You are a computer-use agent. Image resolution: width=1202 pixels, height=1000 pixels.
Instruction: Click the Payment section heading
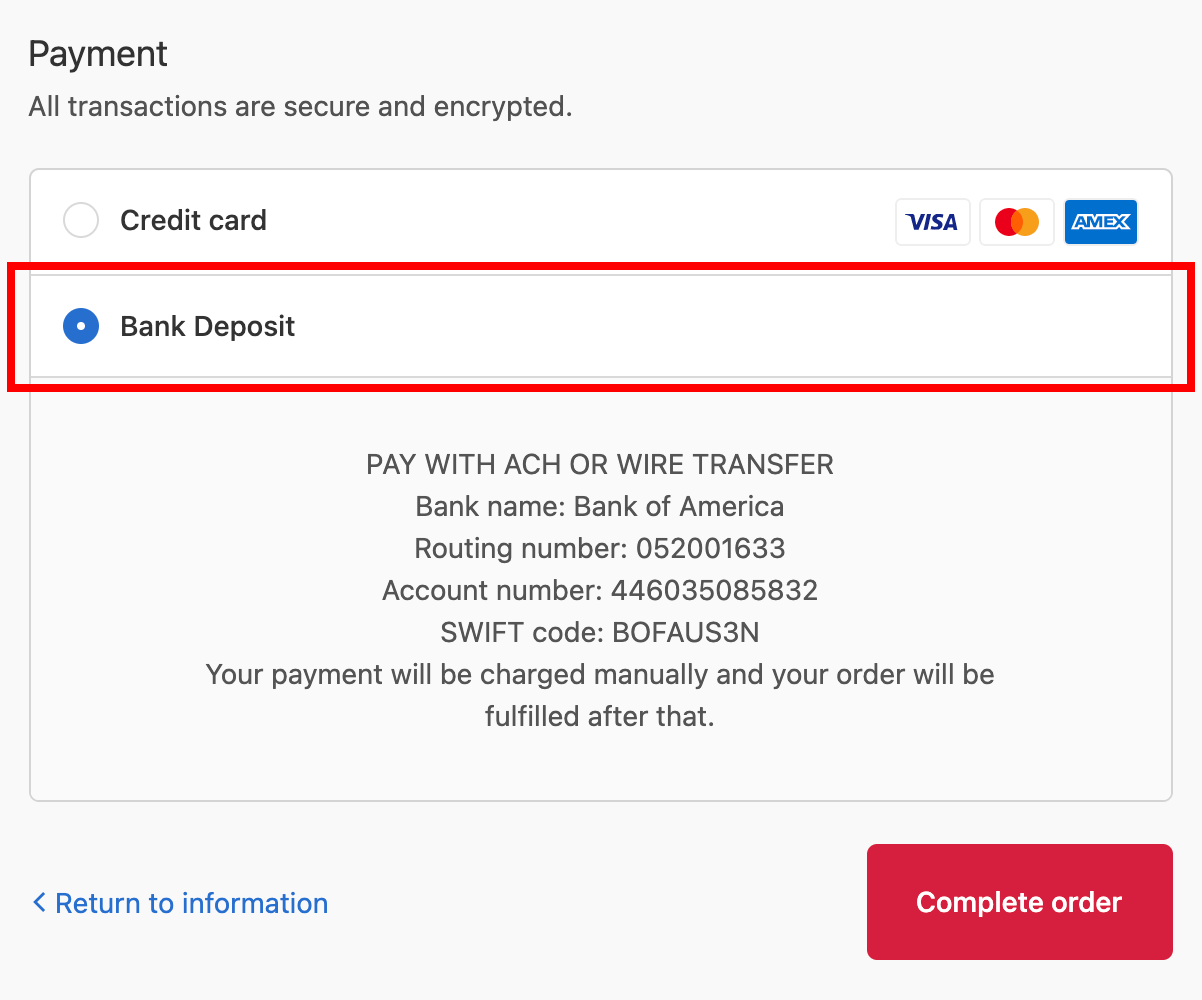click(x=97, y=53)
